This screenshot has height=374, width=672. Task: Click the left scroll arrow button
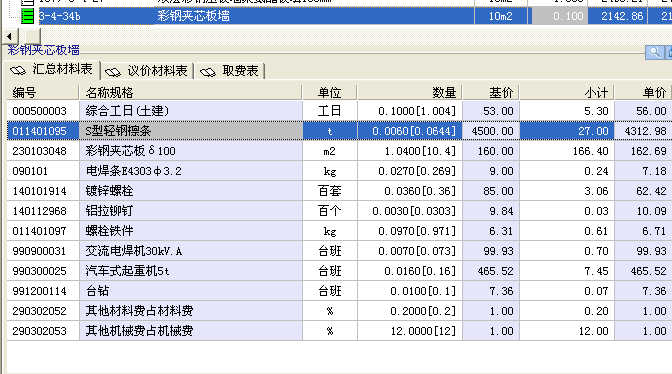tap(10, 36)
